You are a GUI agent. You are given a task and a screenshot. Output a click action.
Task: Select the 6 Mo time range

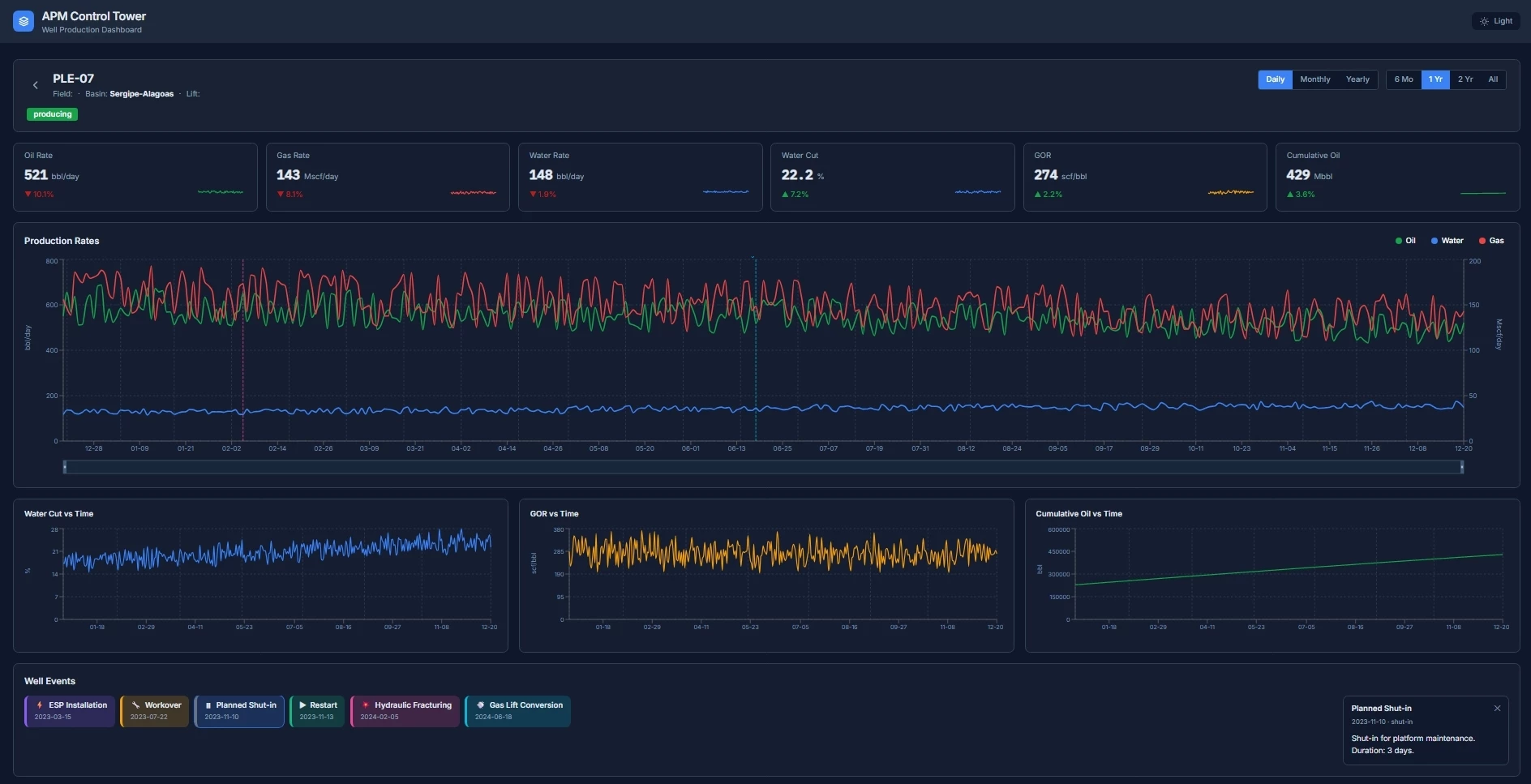1403,79
